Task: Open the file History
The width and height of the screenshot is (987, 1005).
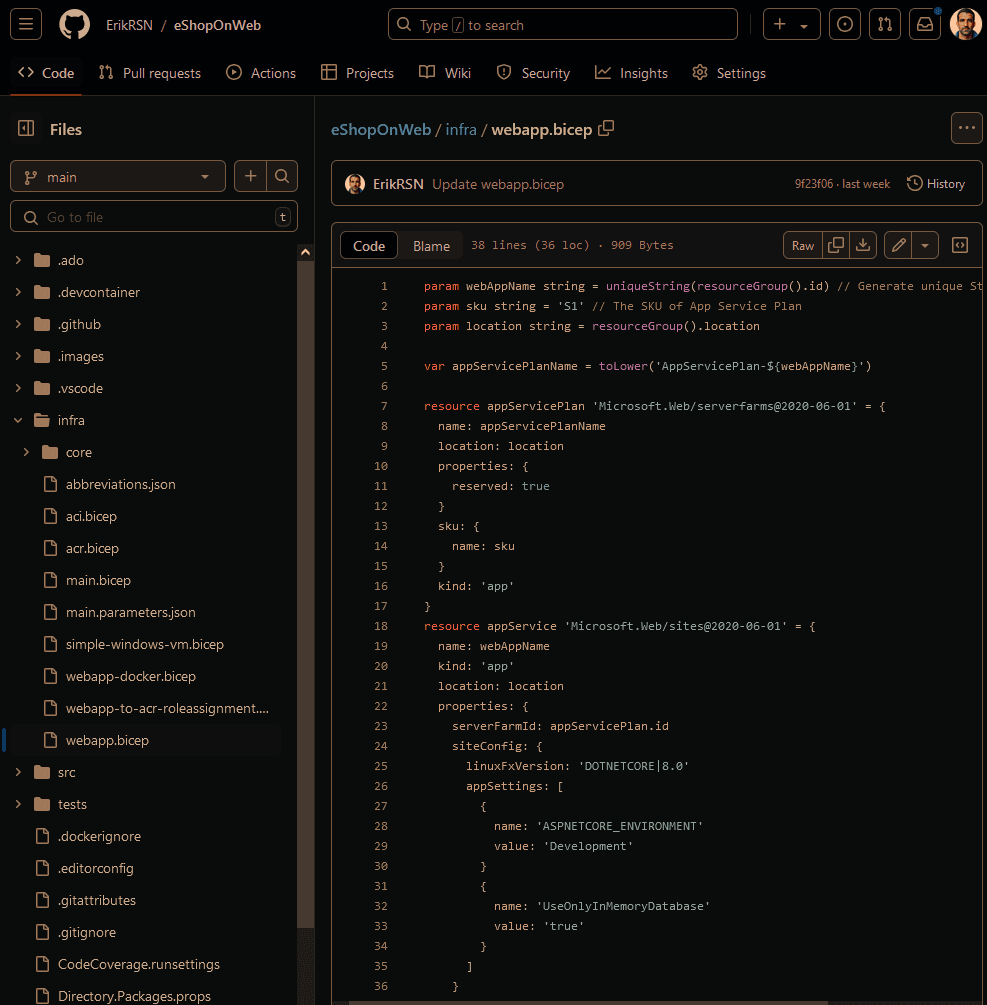Action: click(936, 184)
